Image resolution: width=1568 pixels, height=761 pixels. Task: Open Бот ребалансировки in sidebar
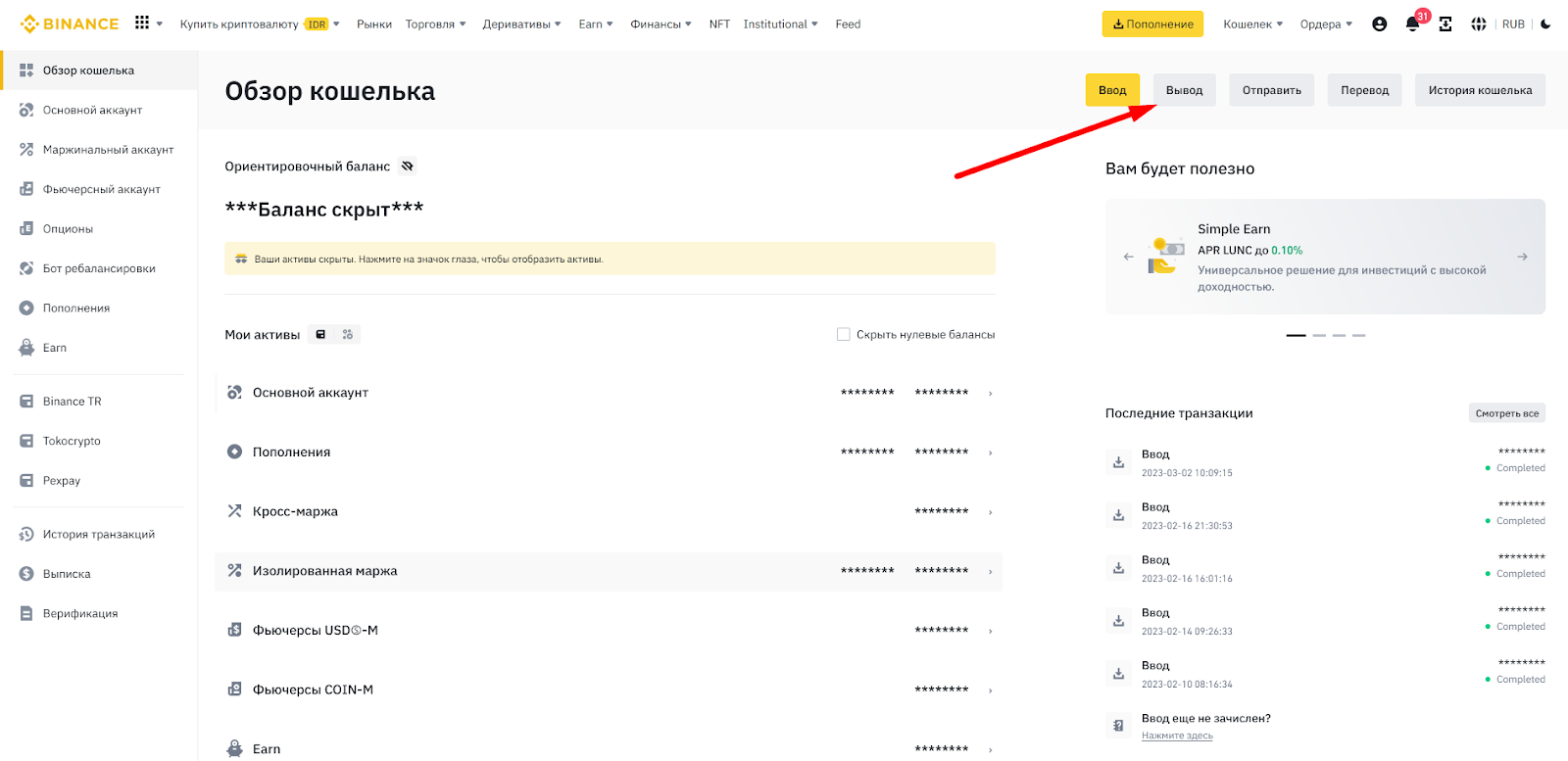98,268
